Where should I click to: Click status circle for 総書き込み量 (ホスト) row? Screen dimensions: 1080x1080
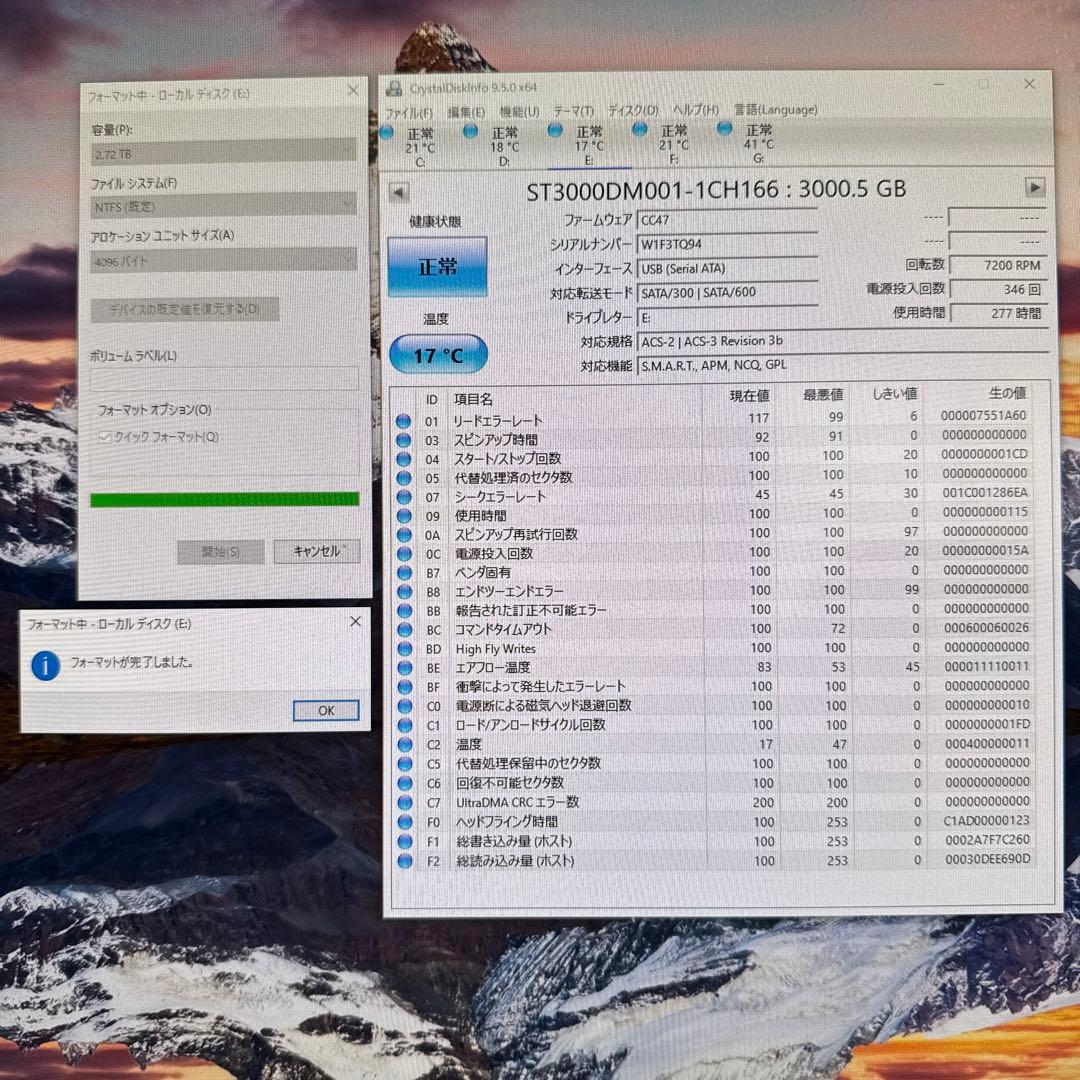(405, 841)
